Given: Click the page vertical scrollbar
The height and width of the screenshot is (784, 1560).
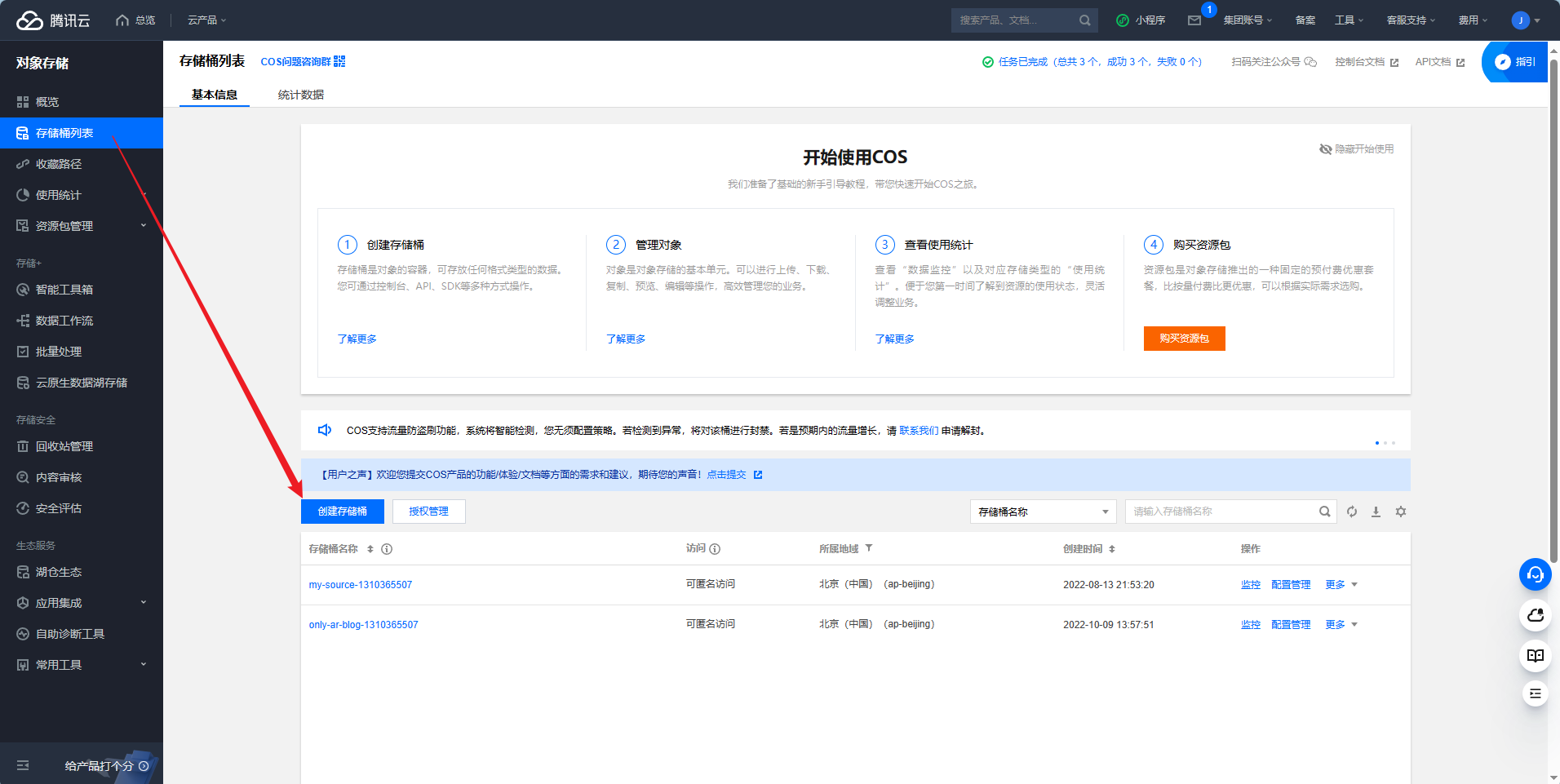Looking at the screenshot, I should pos(1553,310).
